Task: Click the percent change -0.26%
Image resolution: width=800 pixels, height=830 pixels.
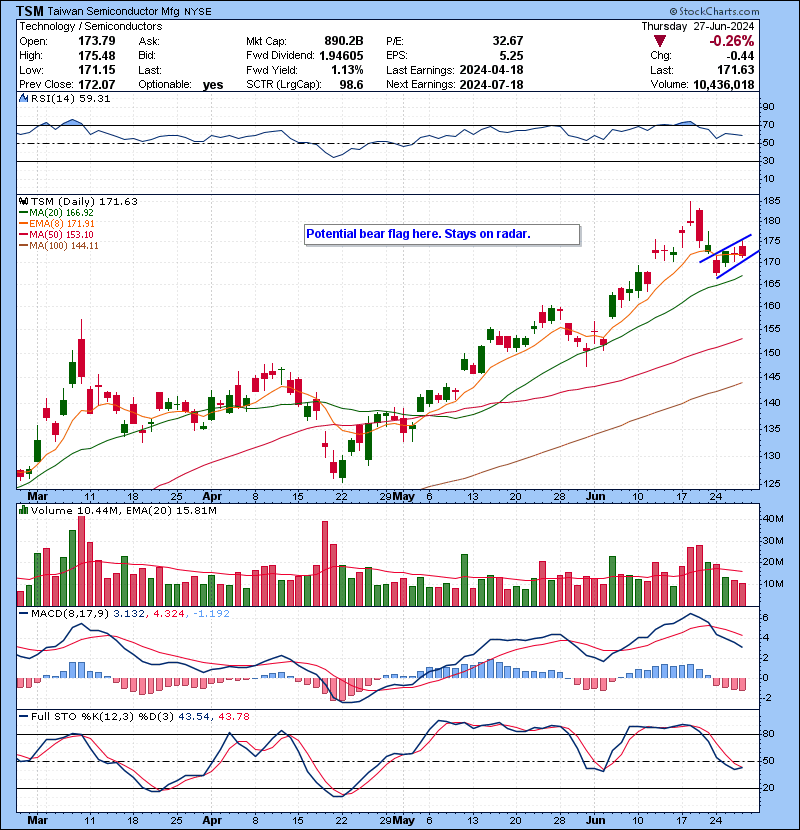Action: tap(732, 41)
